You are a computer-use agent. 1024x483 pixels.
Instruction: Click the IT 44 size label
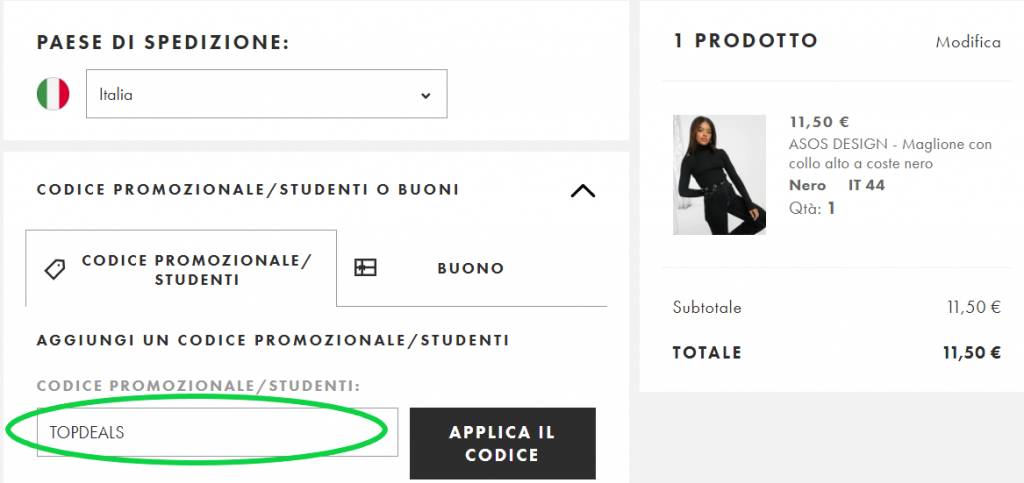point(866,185)
